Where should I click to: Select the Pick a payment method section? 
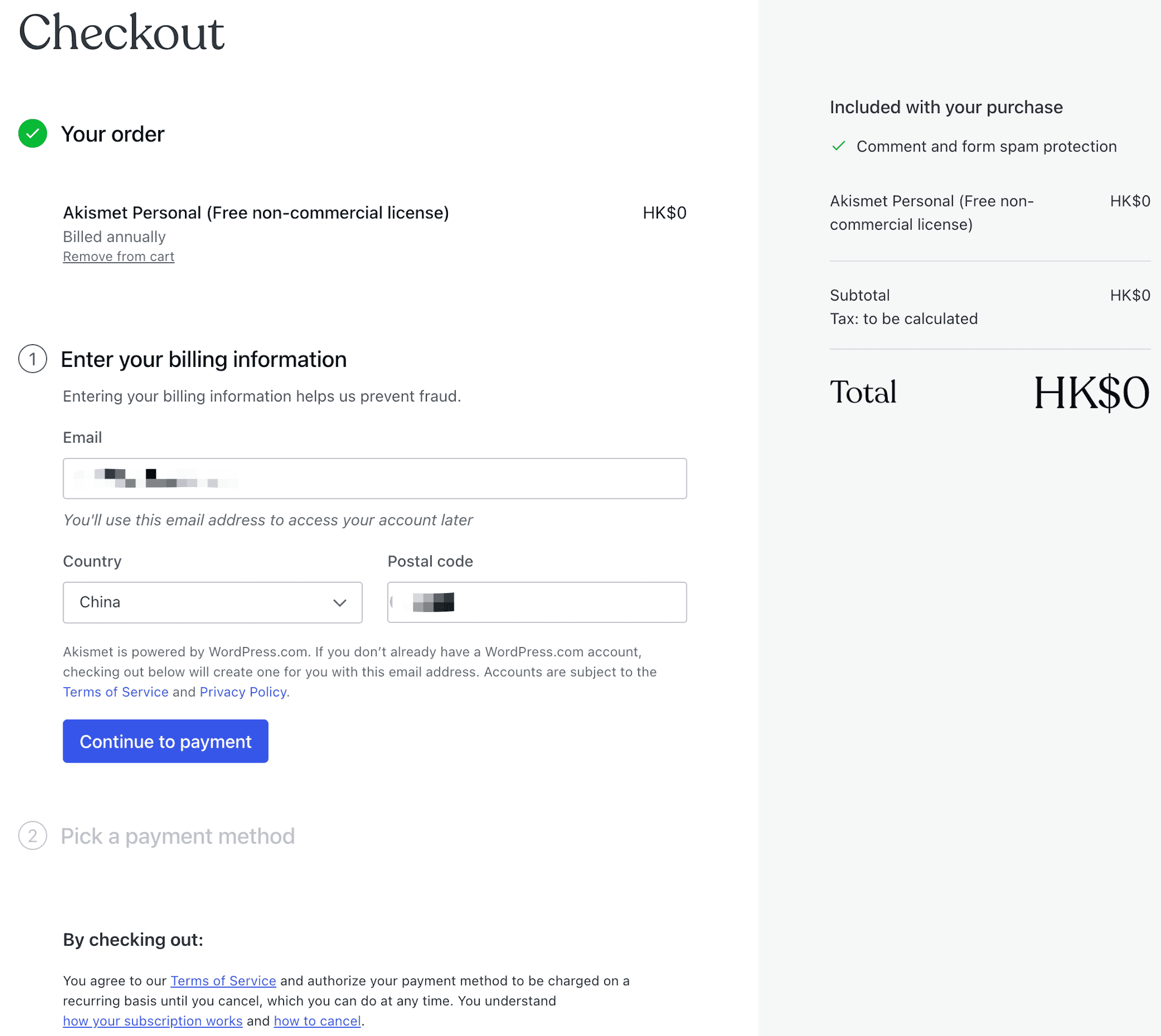coord(177,836)
